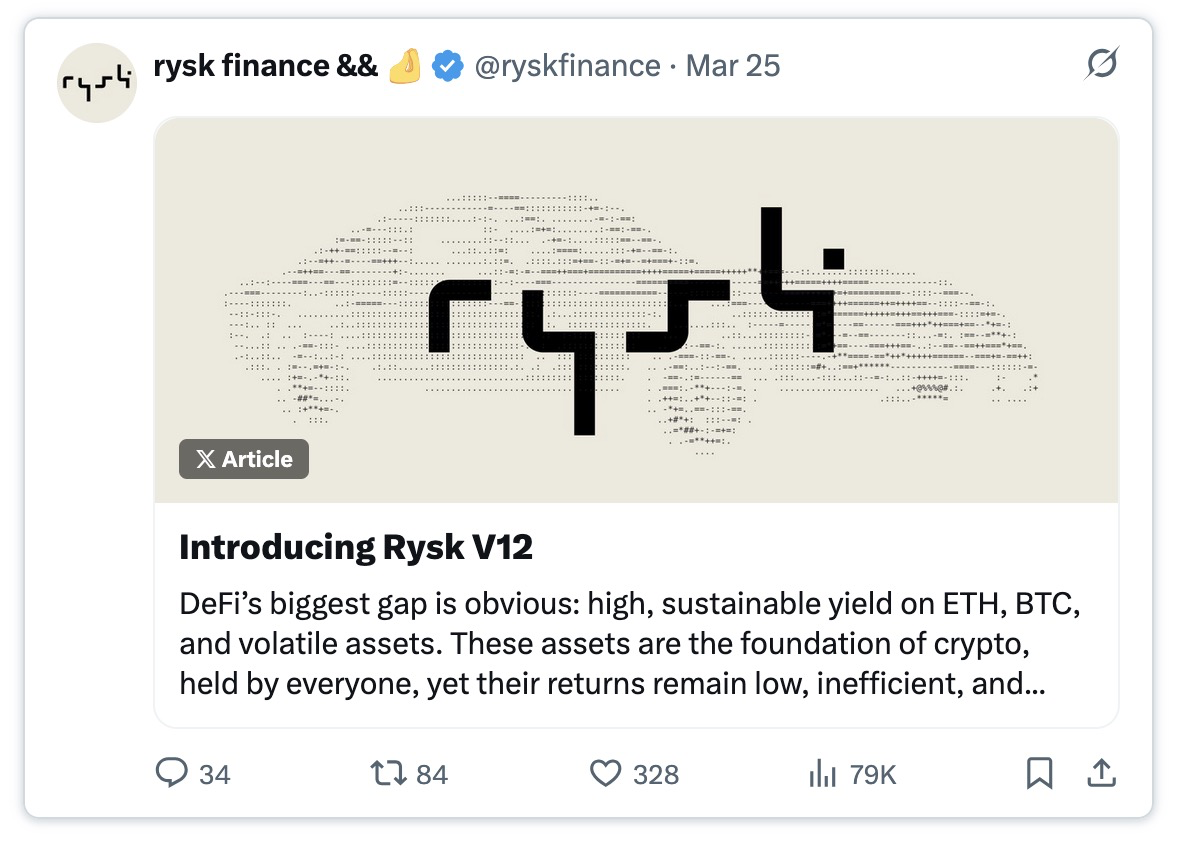This screenshot has width=1184, height=844.
Task: Open the @ryskfinance handle link
Action: [567, 66]
